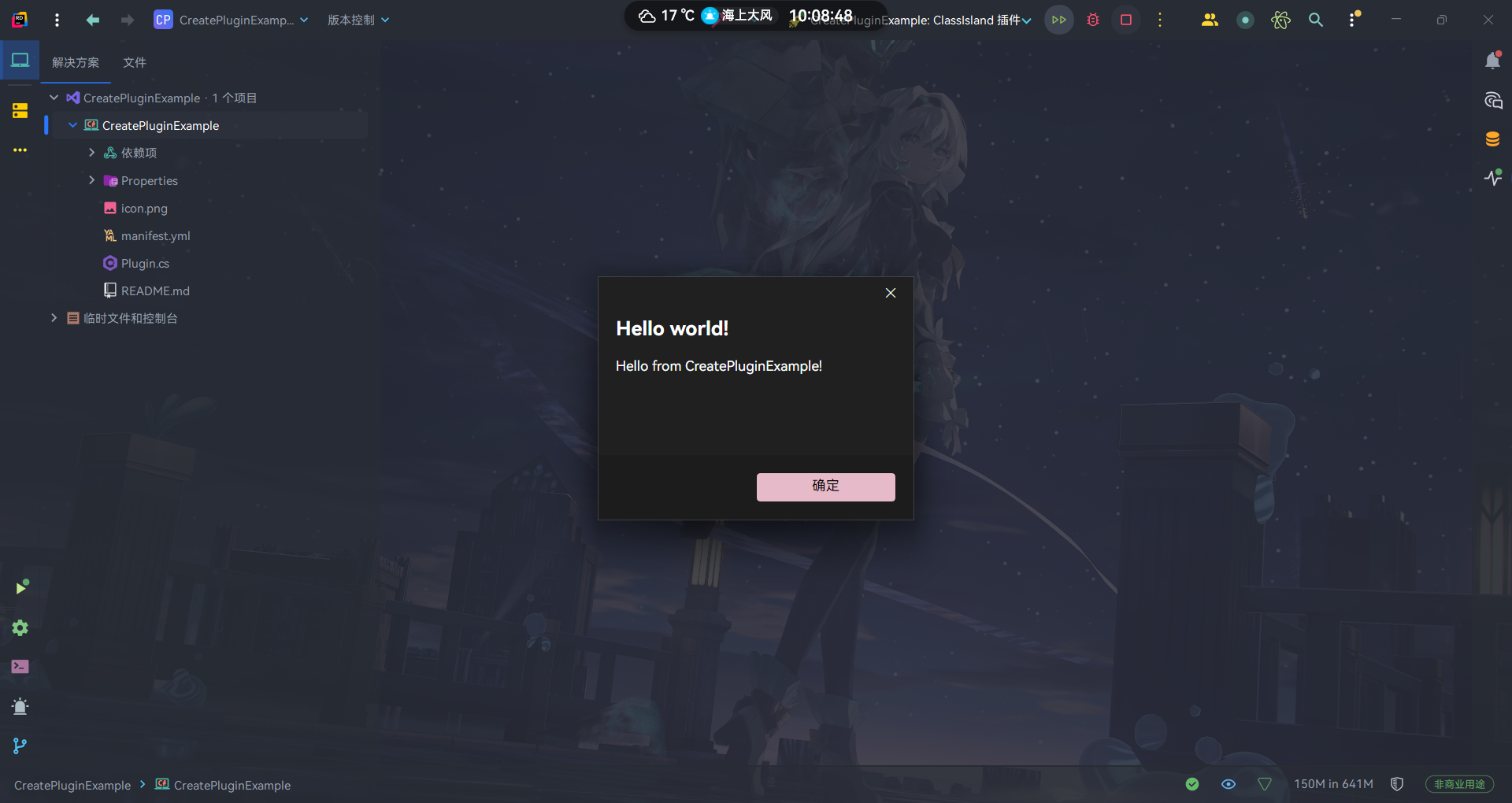Open Notifications bell in right sidebar

(x=1492, y=61)
